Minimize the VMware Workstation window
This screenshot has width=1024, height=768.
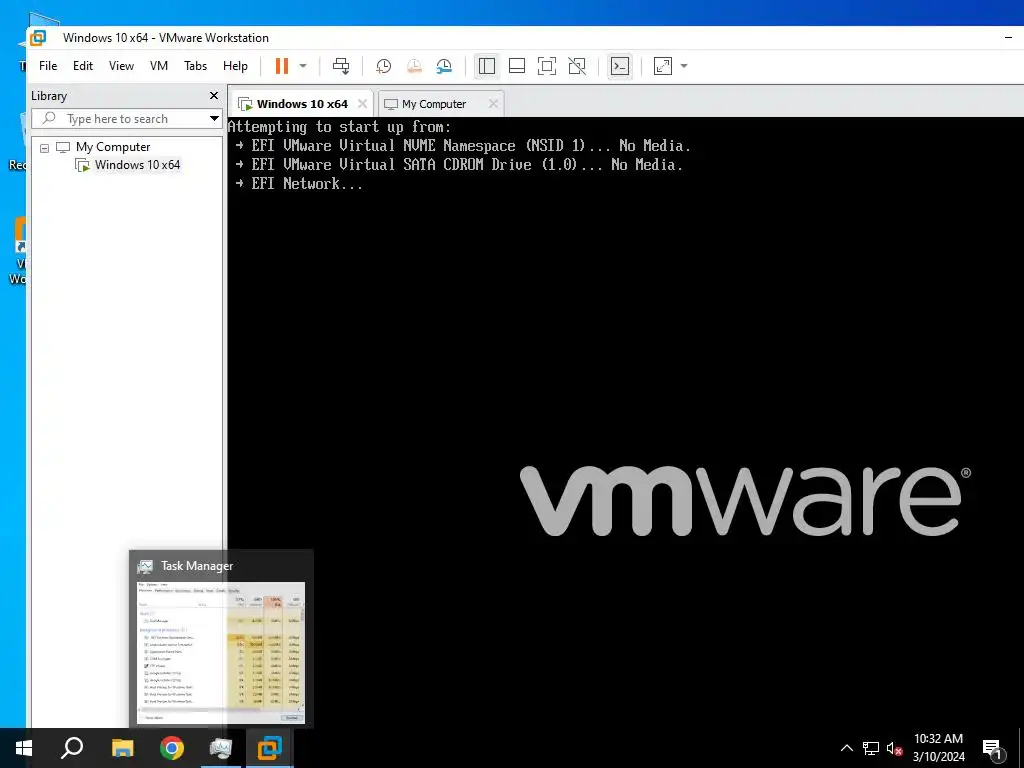1008,38
